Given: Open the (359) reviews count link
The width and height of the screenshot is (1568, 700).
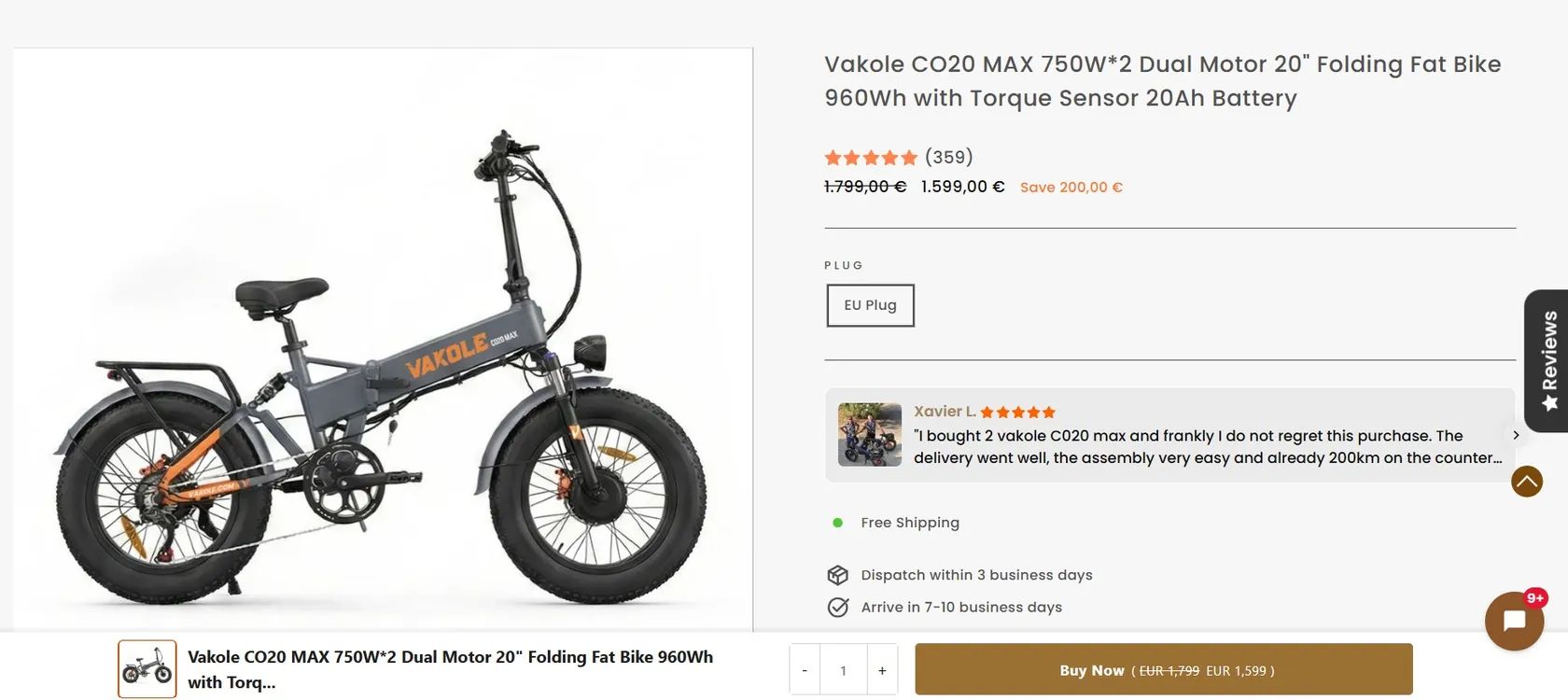Looking at the screenshot, I should tap(949, 158).
